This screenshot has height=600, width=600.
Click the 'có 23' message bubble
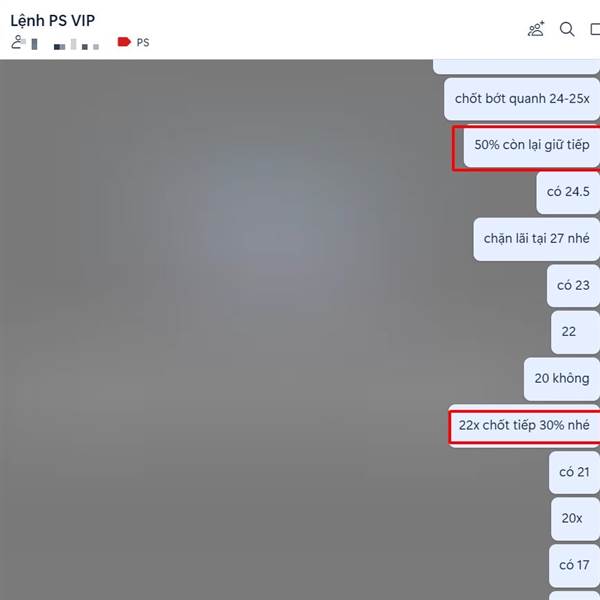573,286
